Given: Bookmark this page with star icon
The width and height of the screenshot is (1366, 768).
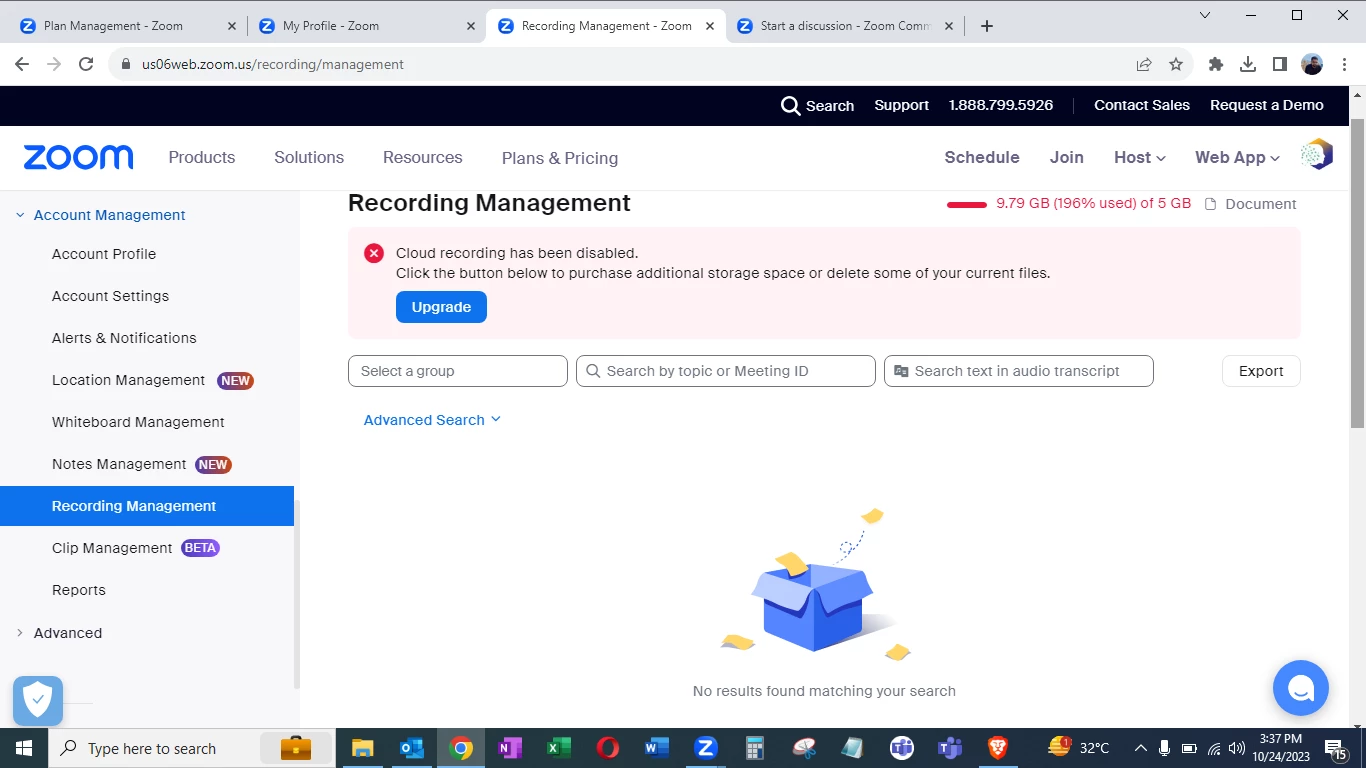Looking at the screenshot, I should click(x=1176, y=64).
